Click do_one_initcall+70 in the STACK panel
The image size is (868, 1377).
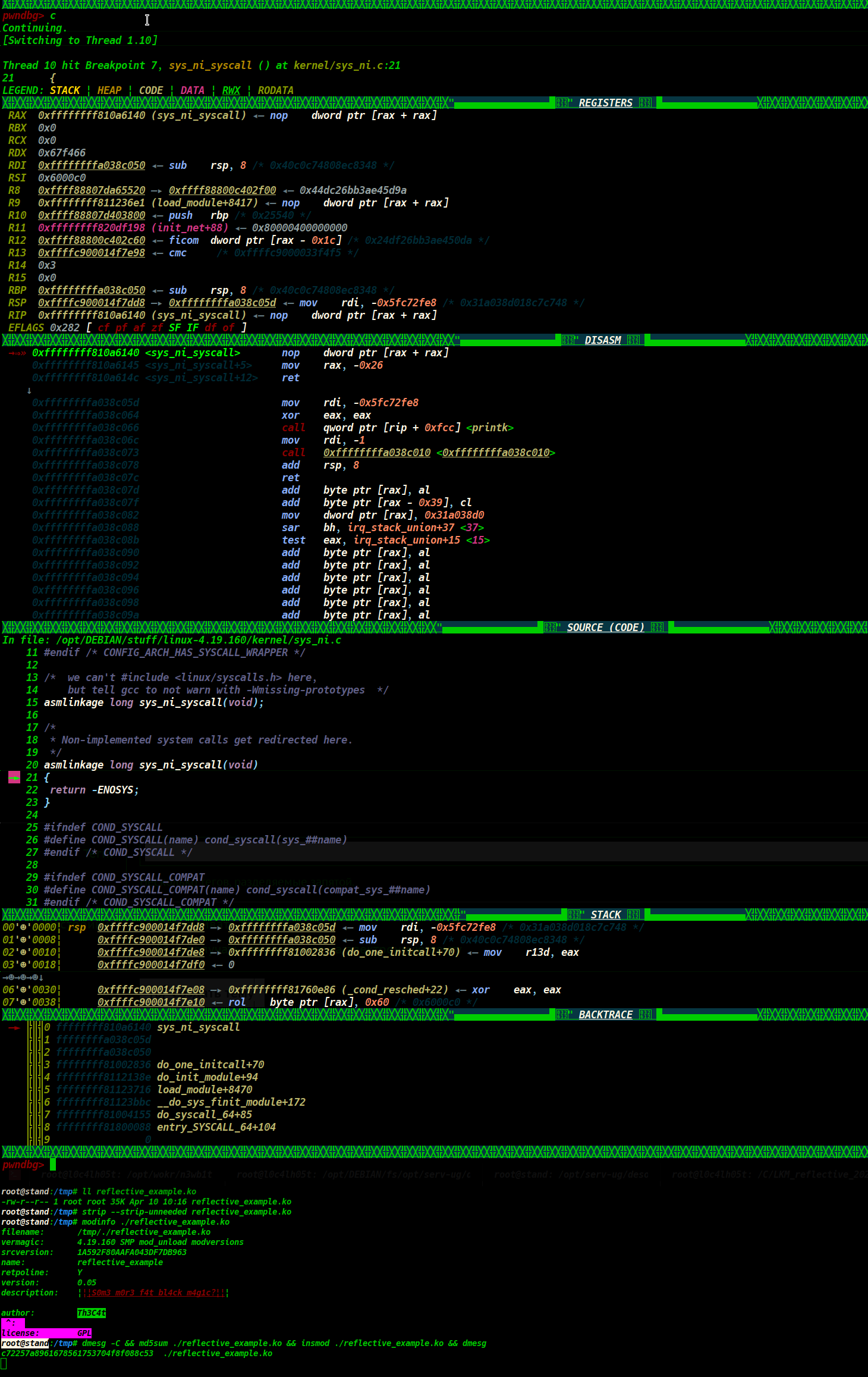point(401,952)
